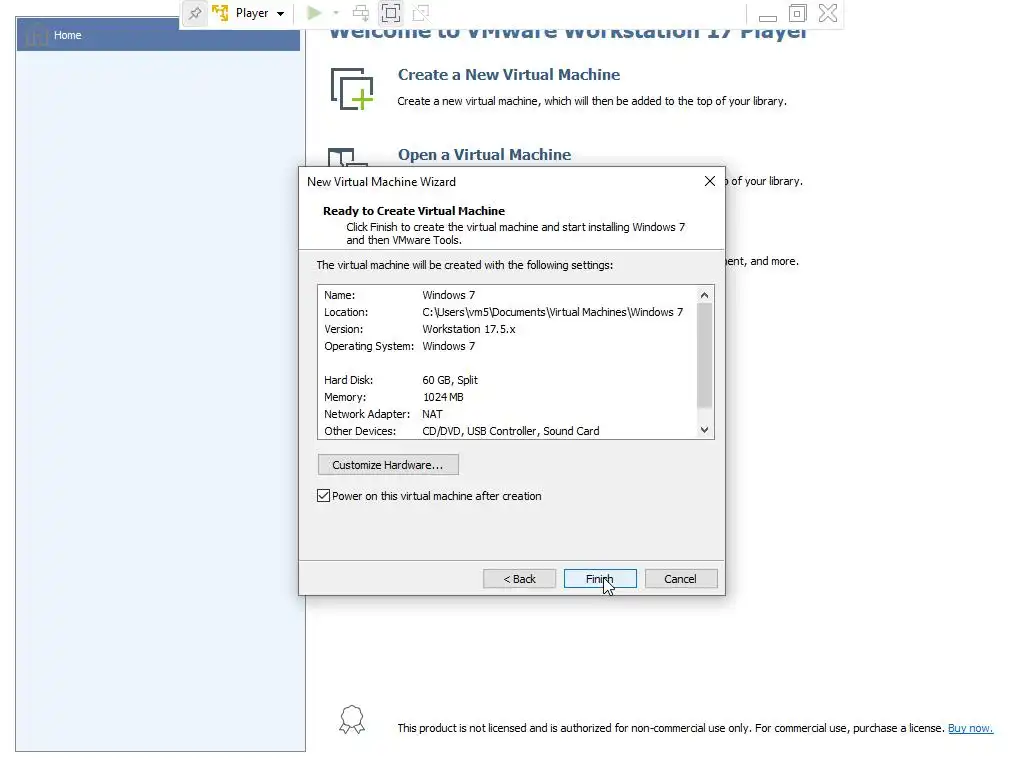Click the 'Operating System:' label
The height and width of the screenshot is (768, 1024).
369,346
